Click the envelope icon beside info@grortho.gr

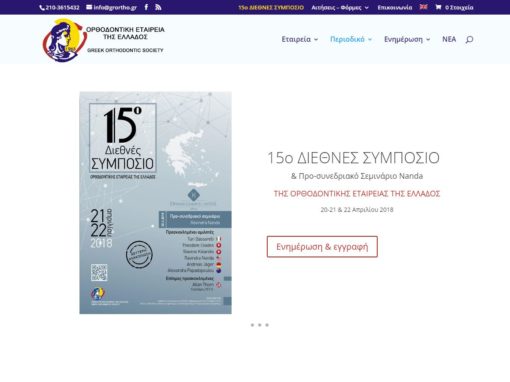tap(89, 7)
